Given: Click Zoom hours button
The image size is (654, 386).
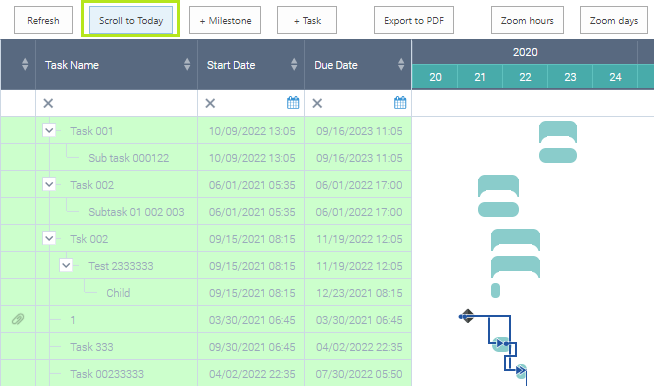Looking at the screenshot, I should coord(527,20).
